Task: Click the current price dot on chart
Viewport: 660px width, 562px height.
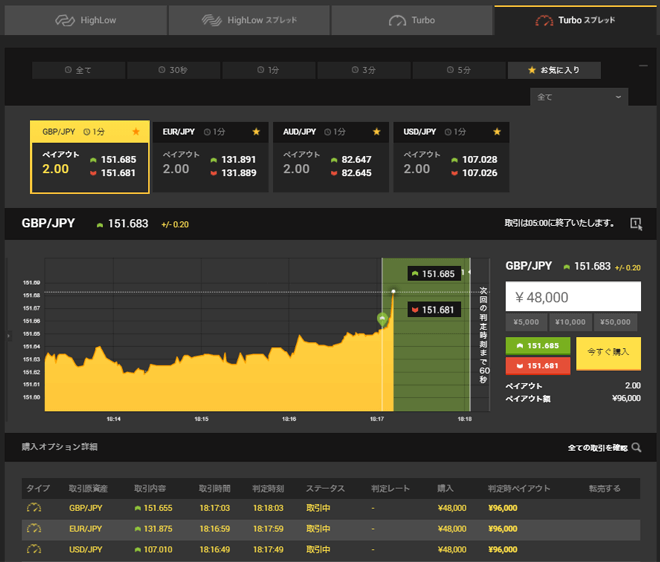Action: [x=393, y=291]
